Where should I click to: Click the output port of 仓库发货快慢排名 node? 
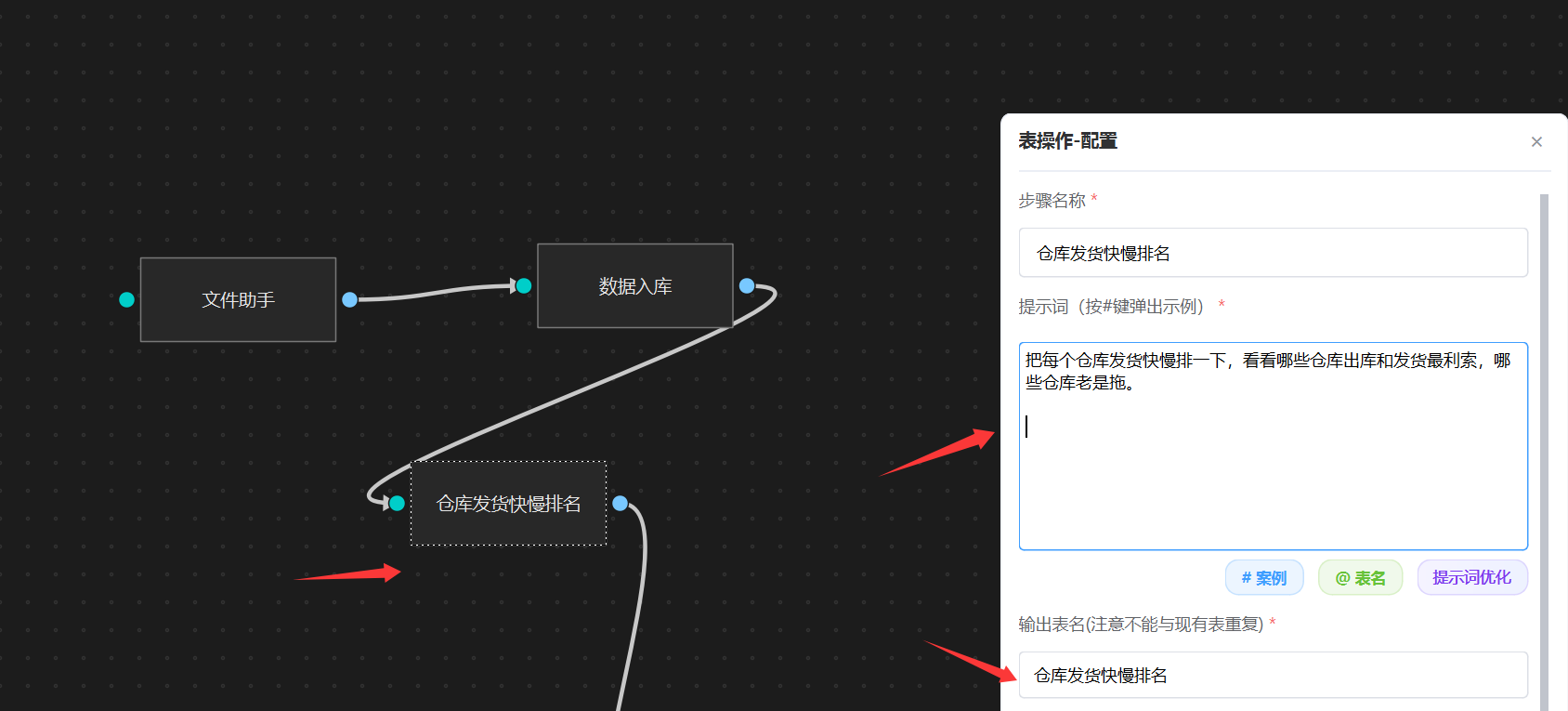(621, 503)
